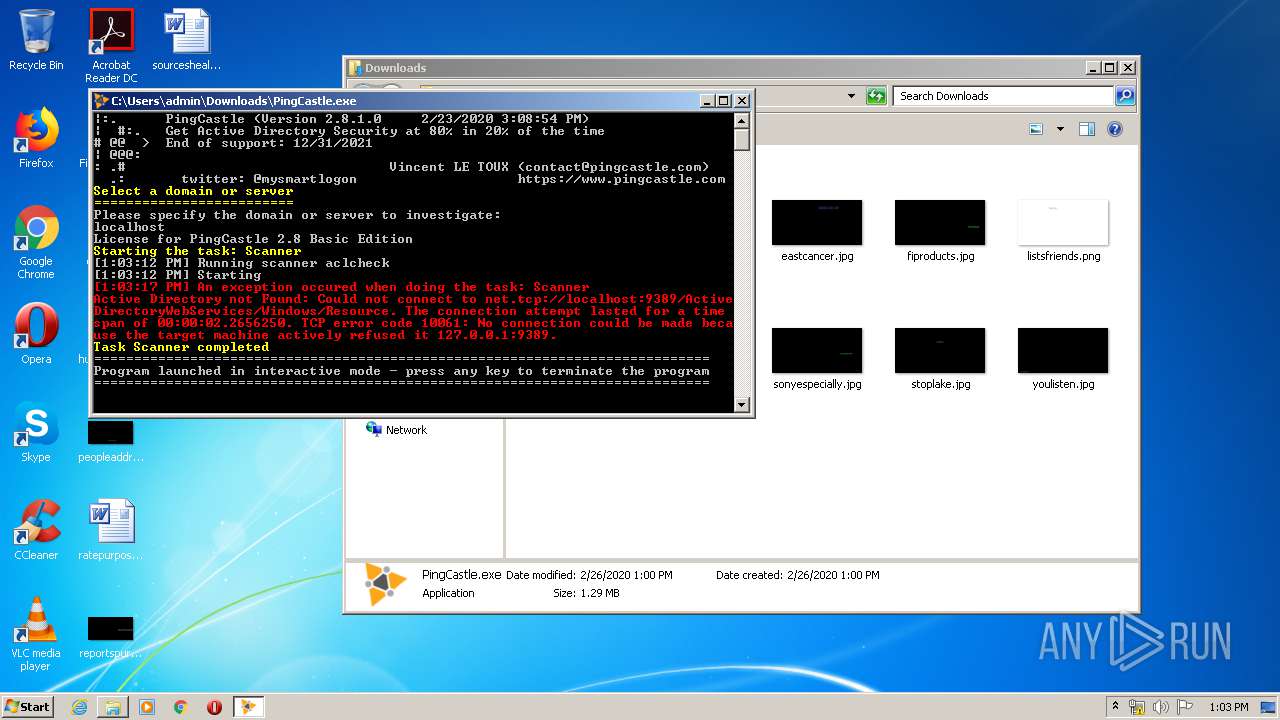Select the peopleaddr image file on desktop
Image resolution: width=1280 pixels, height=720 pixels.
[111, 441]
